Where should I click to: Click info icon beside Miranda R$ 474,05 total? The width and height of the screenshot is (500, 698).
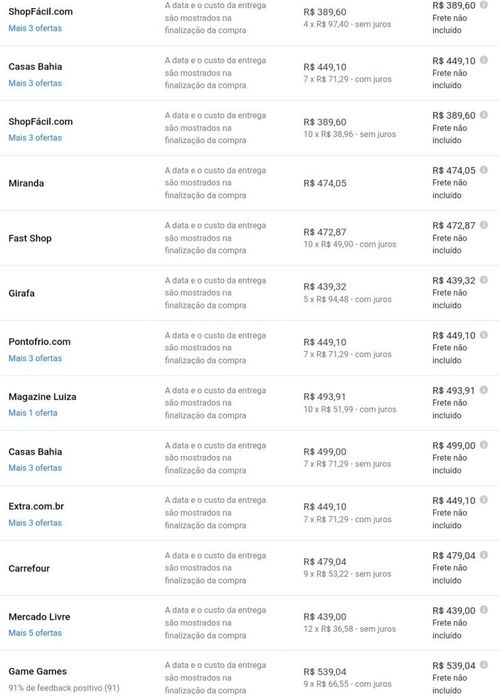(484, 170)
